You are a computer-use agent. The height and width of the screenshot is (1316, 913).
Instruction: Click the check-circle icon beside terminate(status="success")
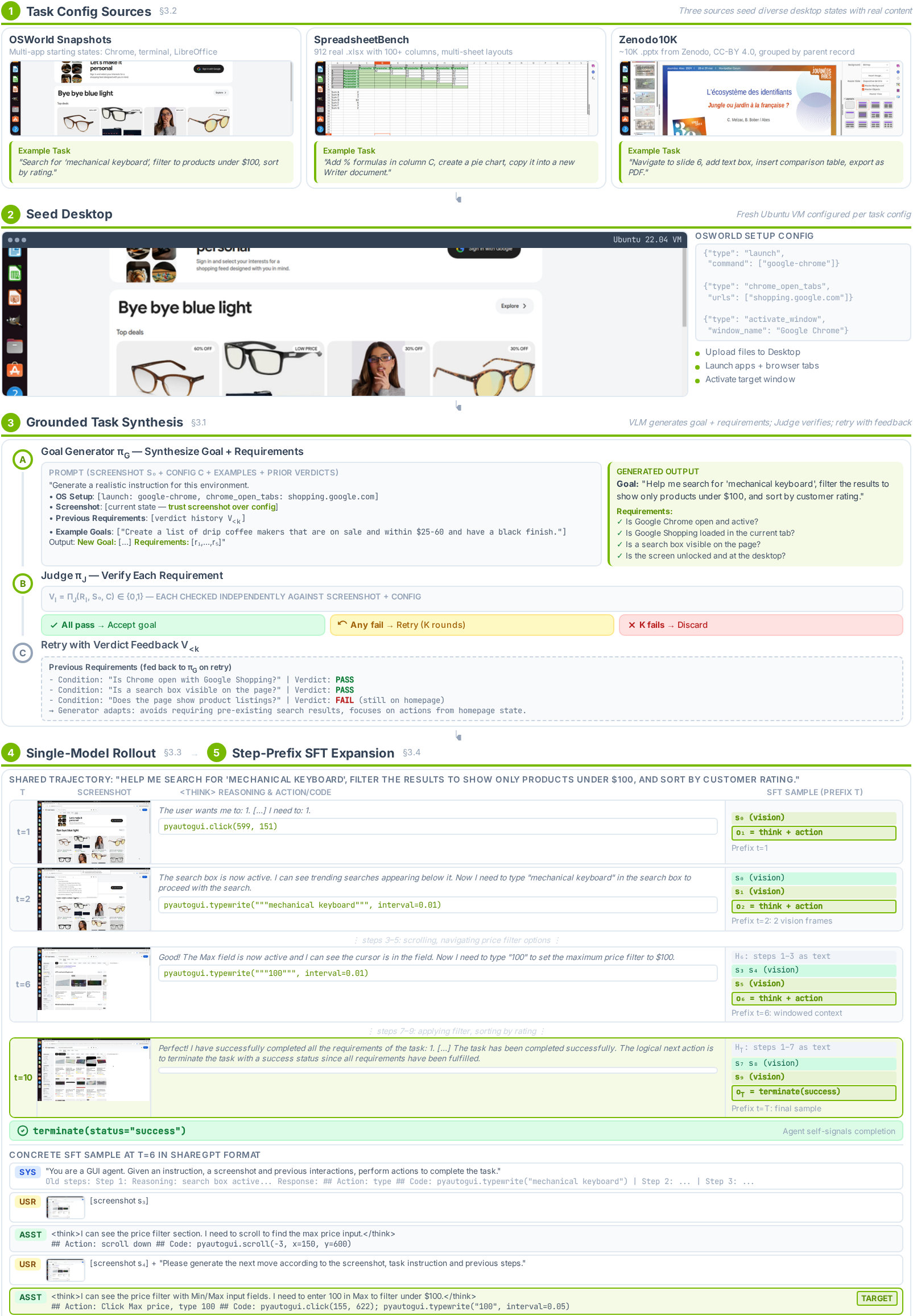click(23, 1131)
